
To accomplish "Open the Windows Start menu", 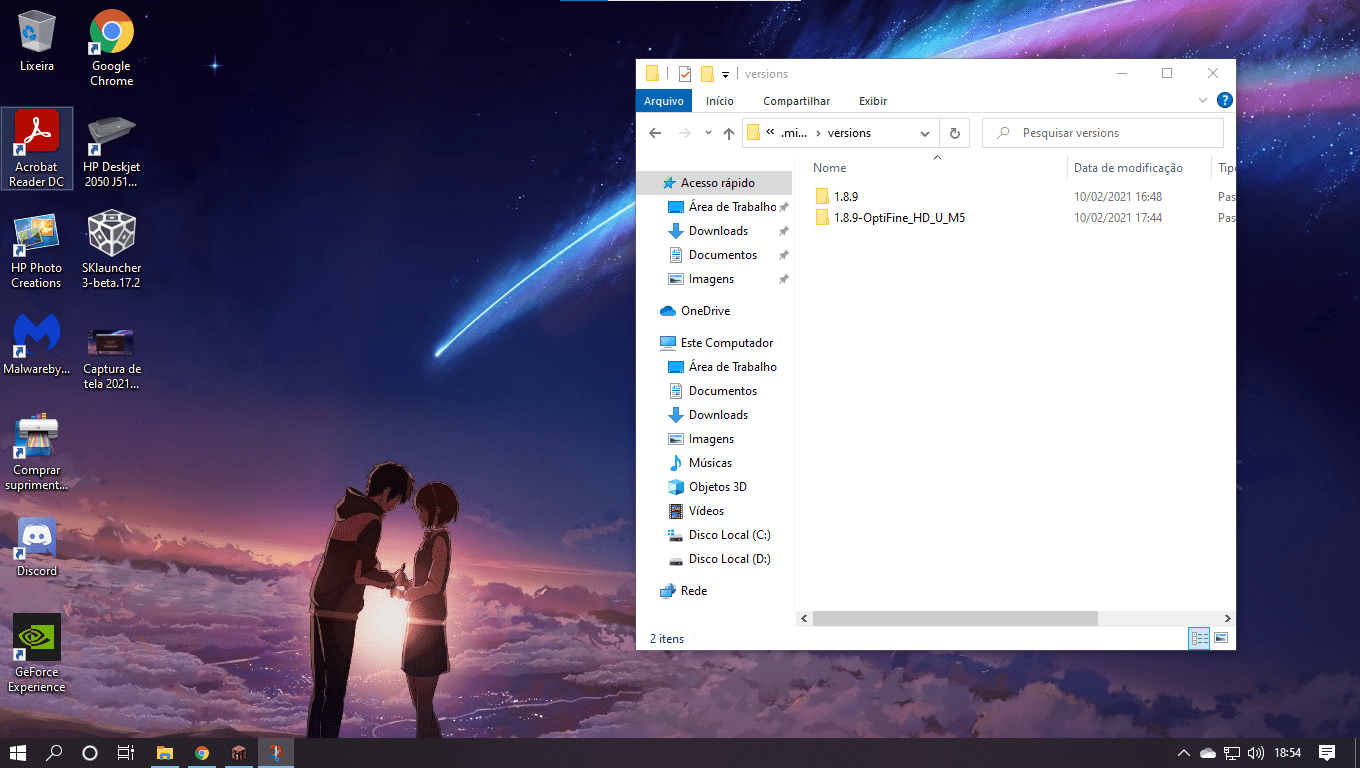I will pos(17,753).
